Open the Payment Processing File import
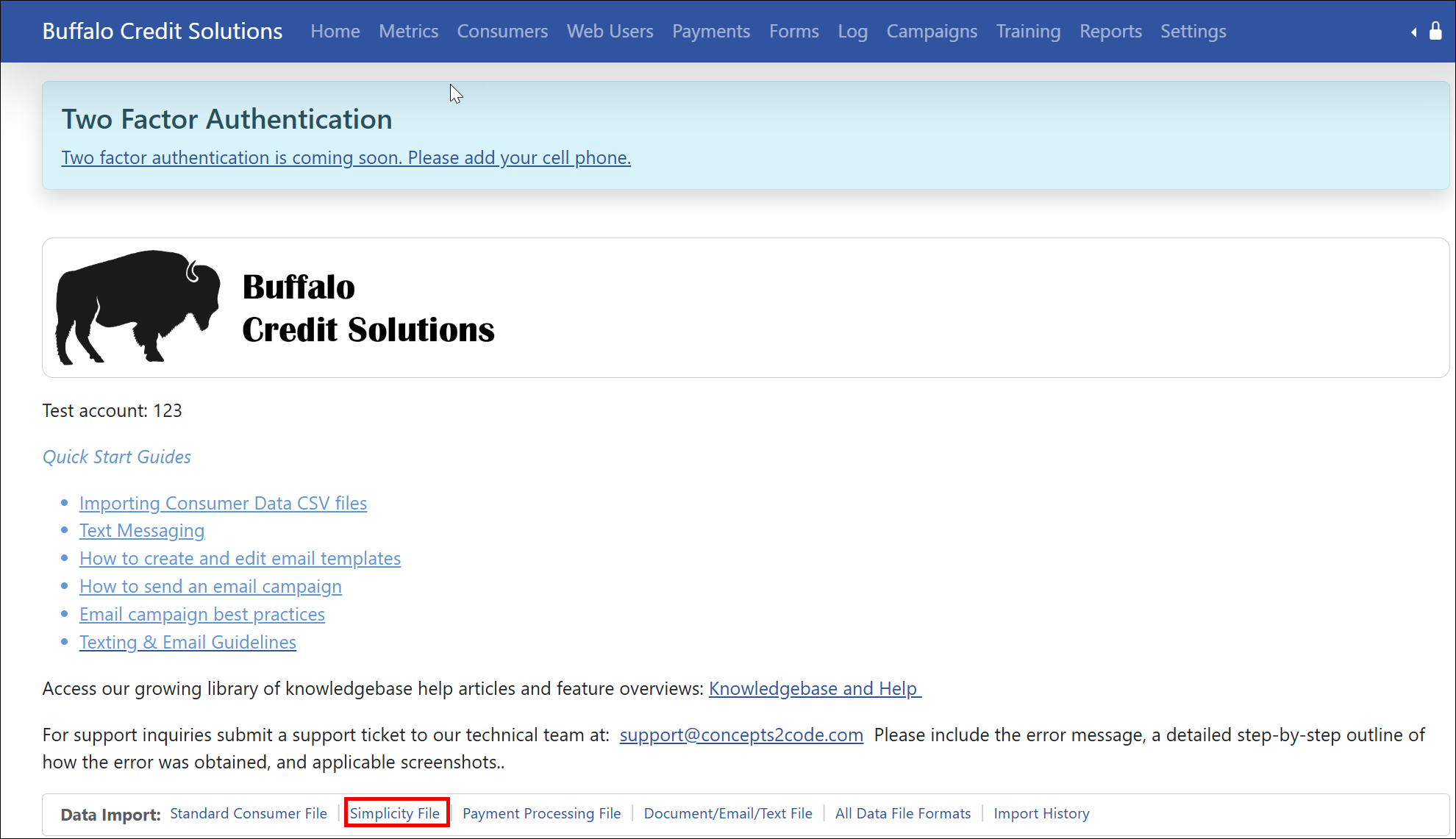The height and width of the screenshot is (839, 1456). [541, 813]
